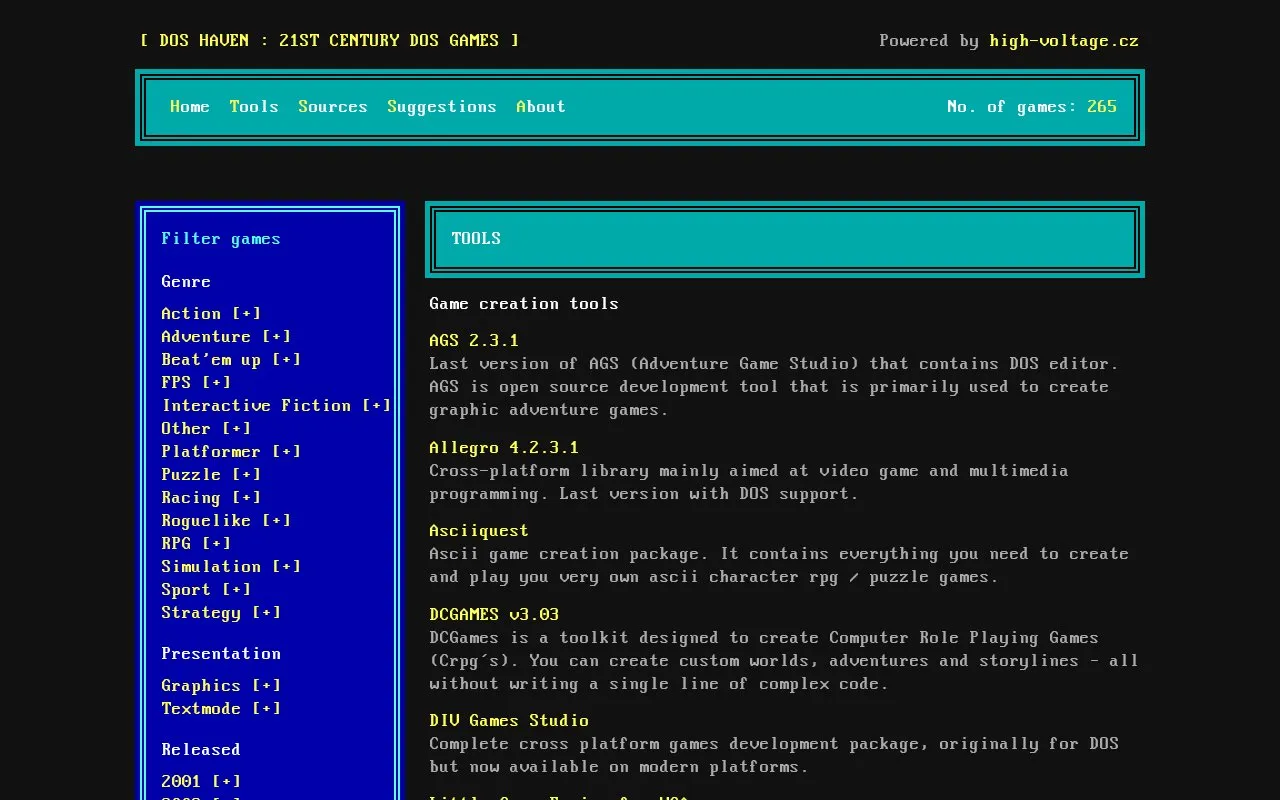Filter by Interactive Fiction genre link
This screenshot has width=1280, height=800.
(x=256, y=405)
